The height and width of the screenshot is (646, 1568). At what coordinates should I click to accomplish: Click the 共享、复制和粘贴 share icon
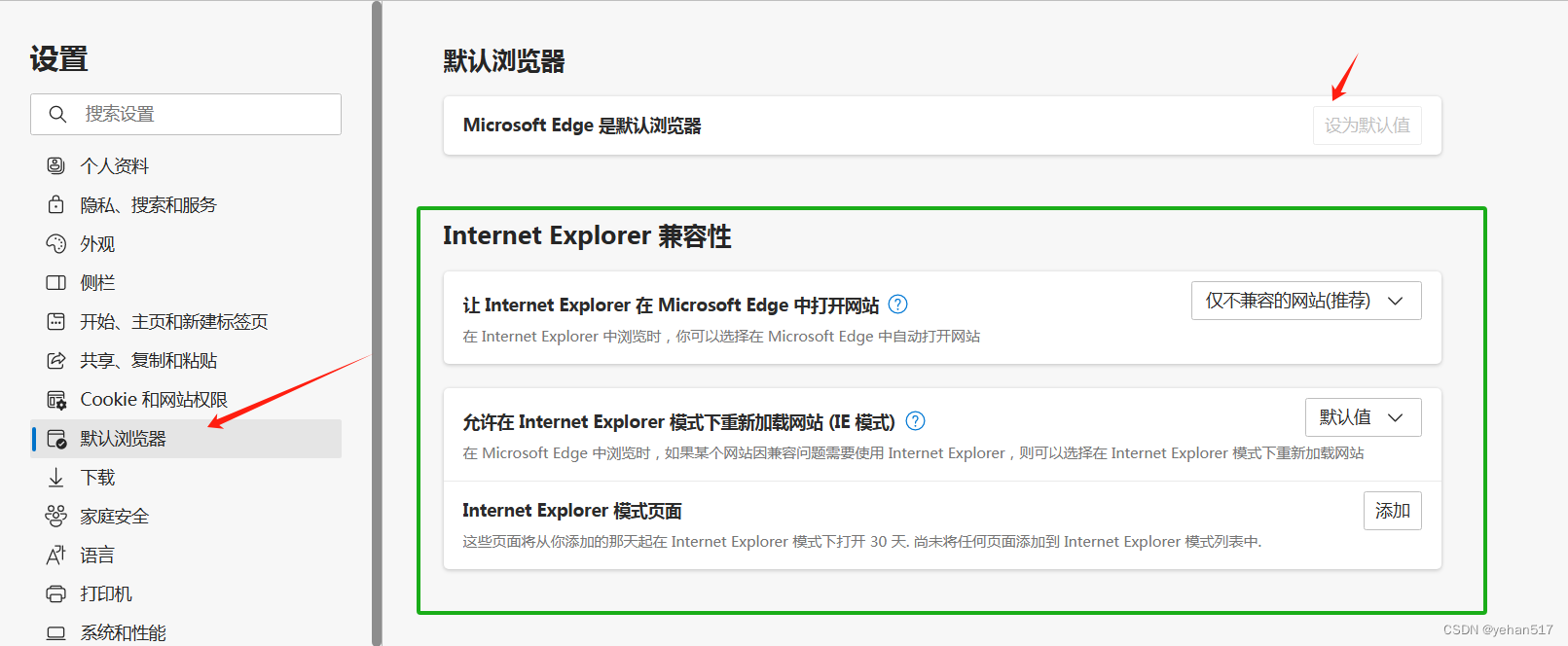click(x=56, y=360)
